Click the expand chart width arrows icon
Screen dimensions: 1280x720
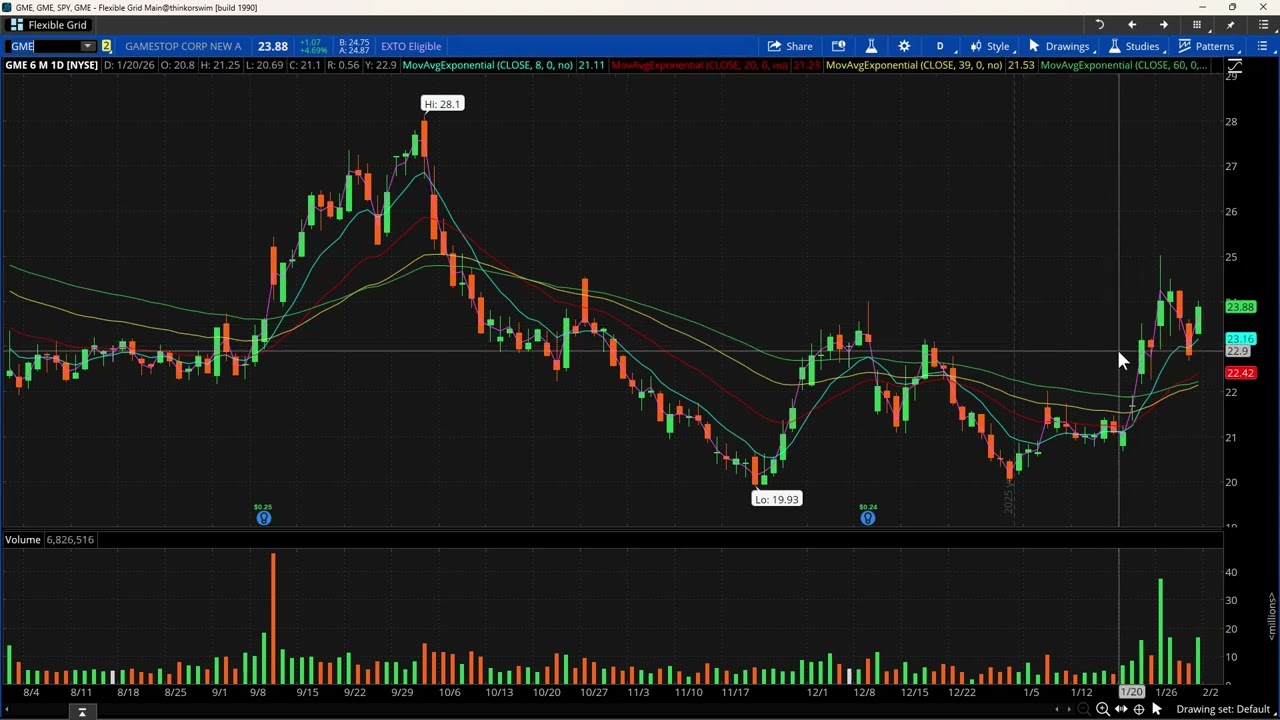tap(1121, 710)
